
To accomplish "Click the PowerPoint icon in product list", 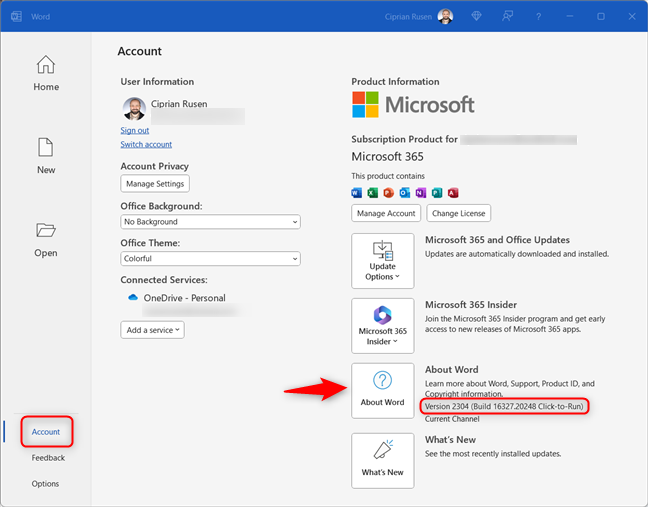I will click(x=388, y=193).
